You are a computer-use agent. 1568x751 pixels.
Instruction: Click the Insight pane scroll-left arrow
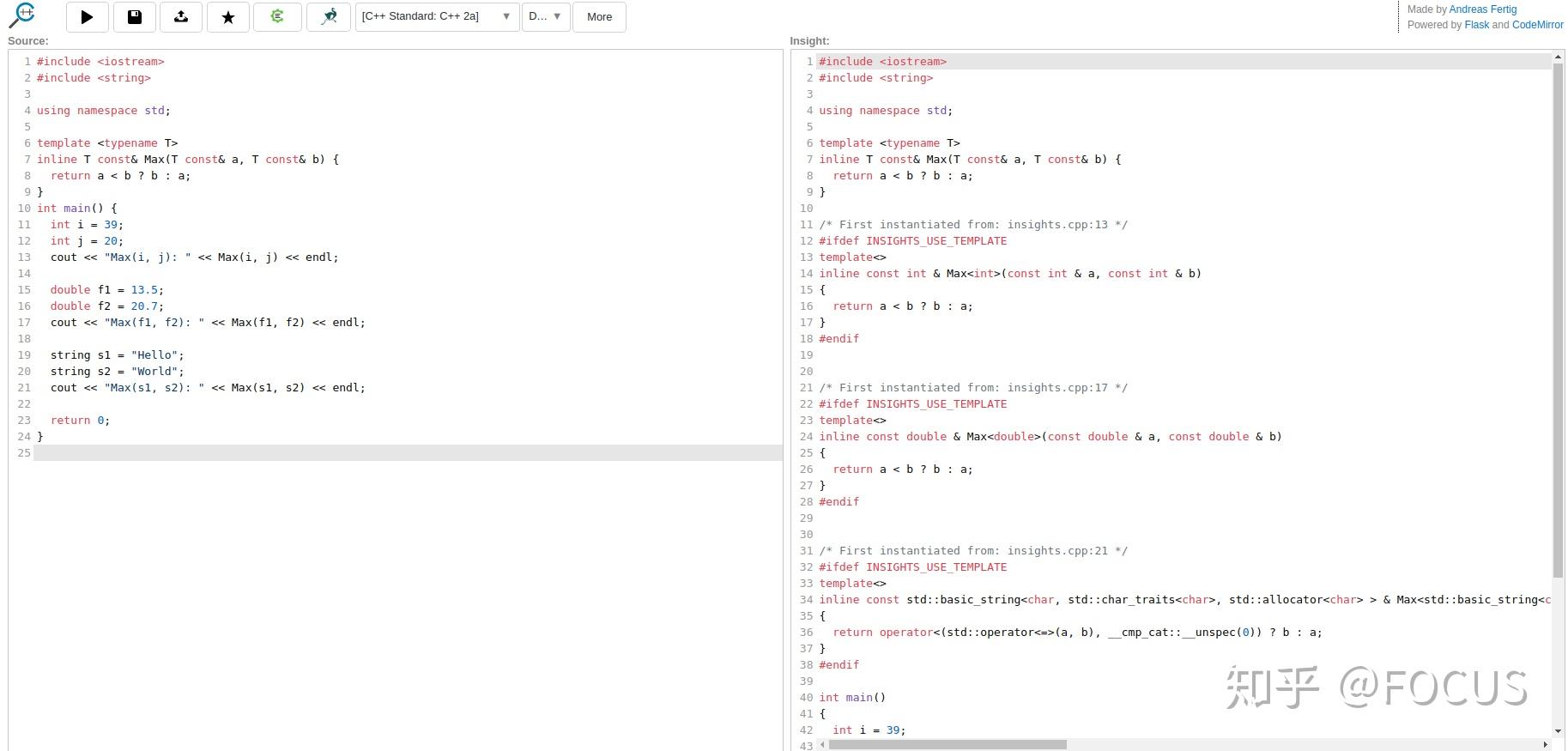tap(822, 744)
